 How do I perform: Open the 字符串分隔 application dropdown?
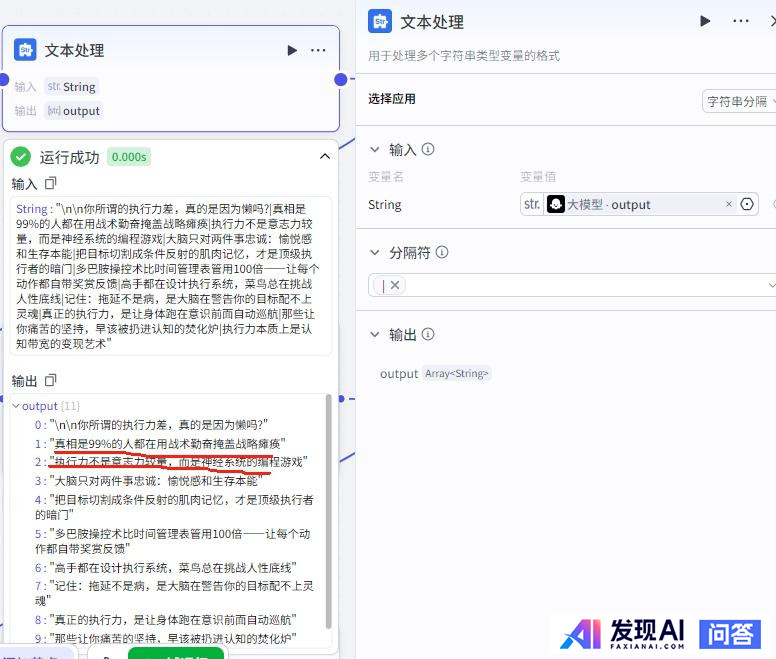pos(738,101)
